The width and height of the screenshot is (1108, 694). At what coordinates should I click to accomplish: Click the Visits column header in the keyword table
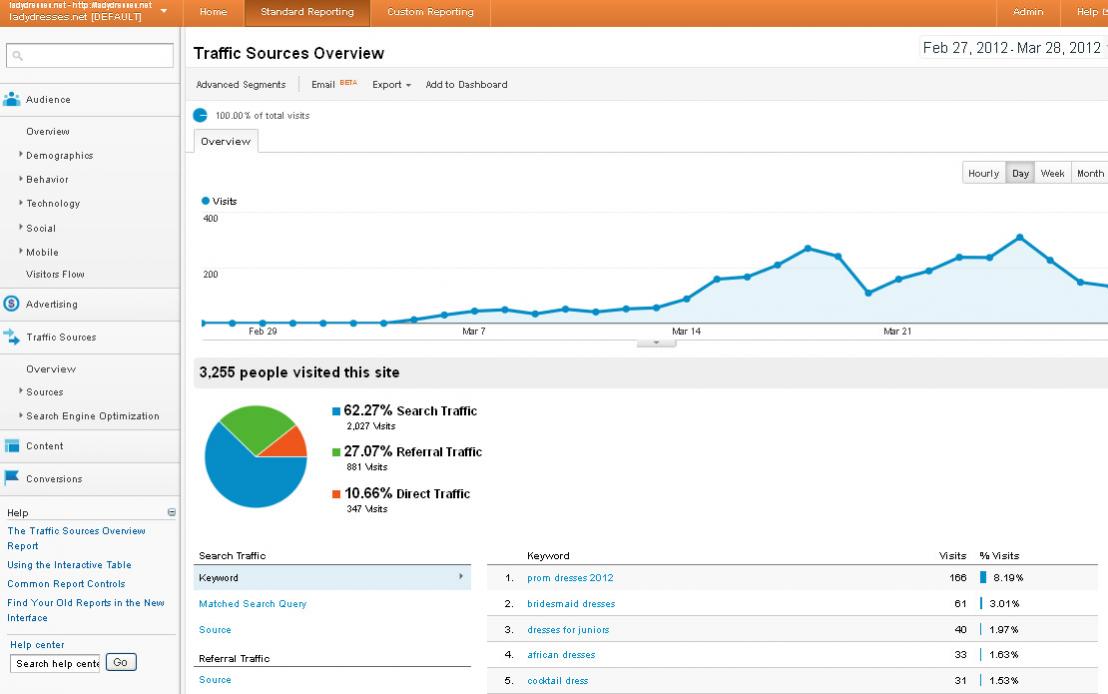pyautogui.click(x=953, y=555)
